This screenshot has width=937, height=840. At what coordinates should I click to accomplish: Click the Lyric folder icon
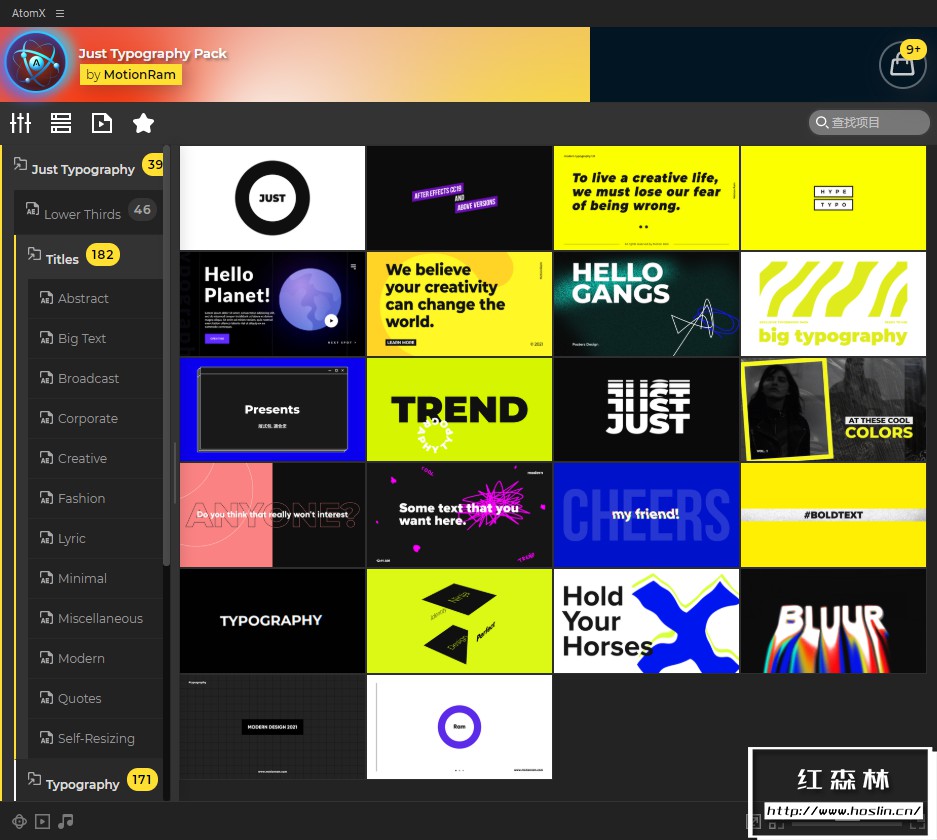46,538
